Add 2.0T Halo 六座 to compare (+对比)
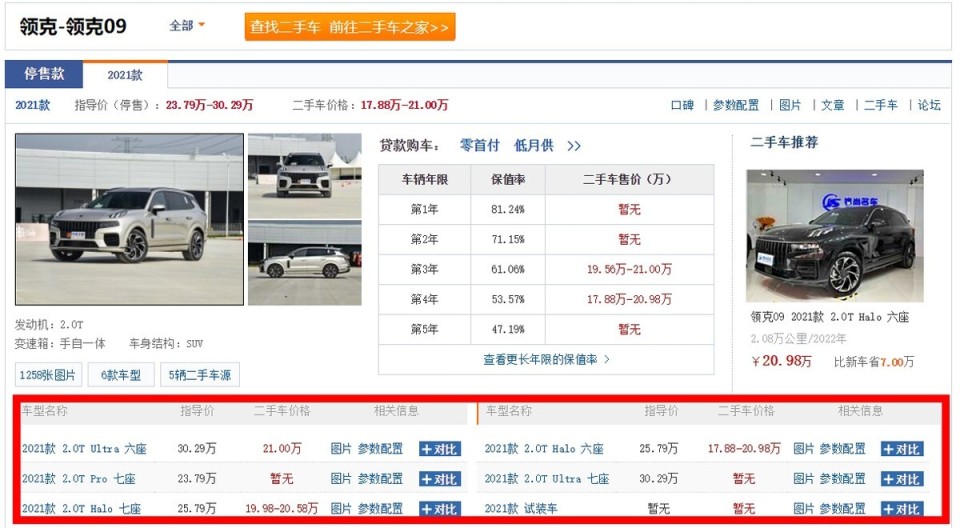Viewport: 960px width, 528px height. point(902,450)
